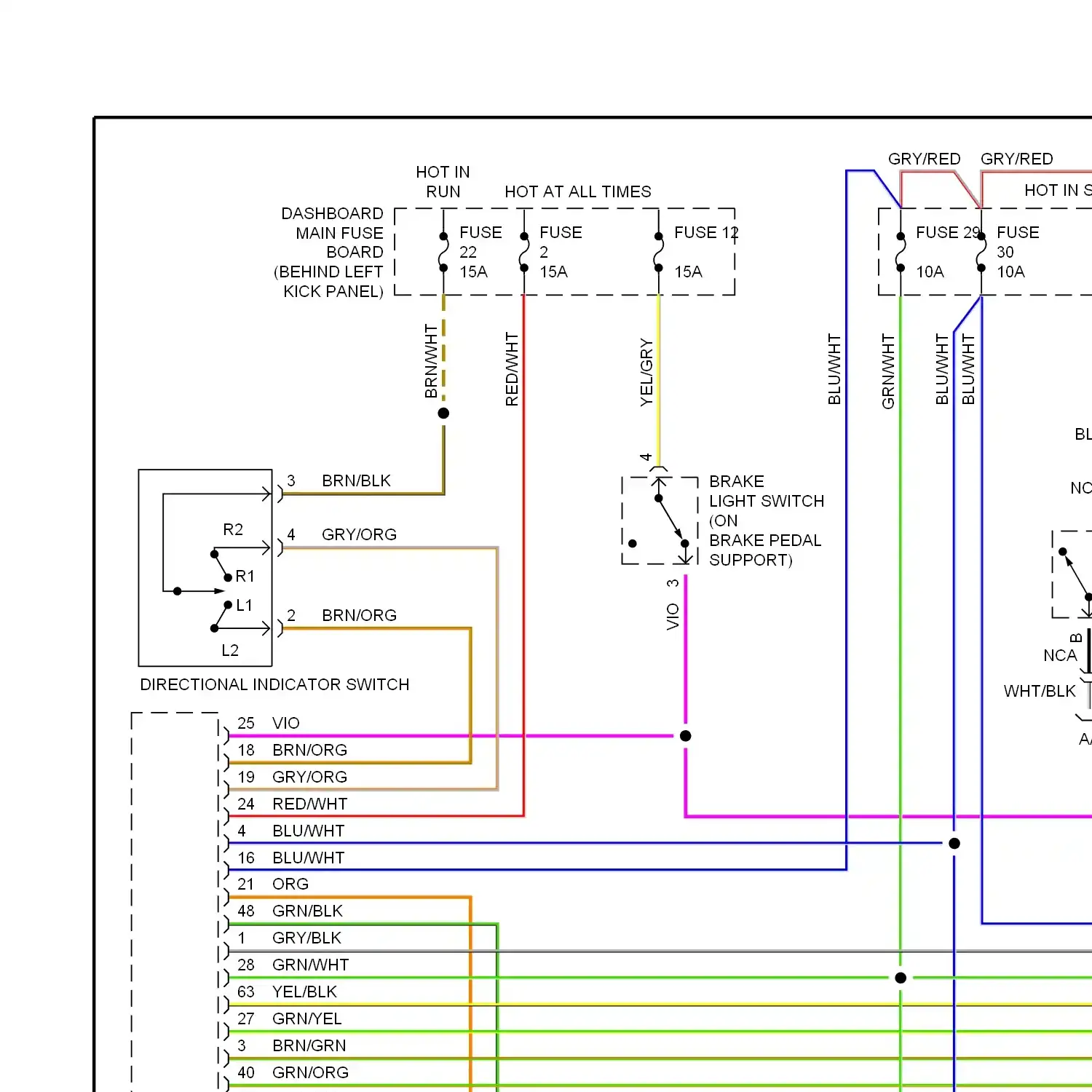Click the '40 GRN/ORG' pin row
The height and width of the screenshot is (1092, 1092).
point(293,1072)
